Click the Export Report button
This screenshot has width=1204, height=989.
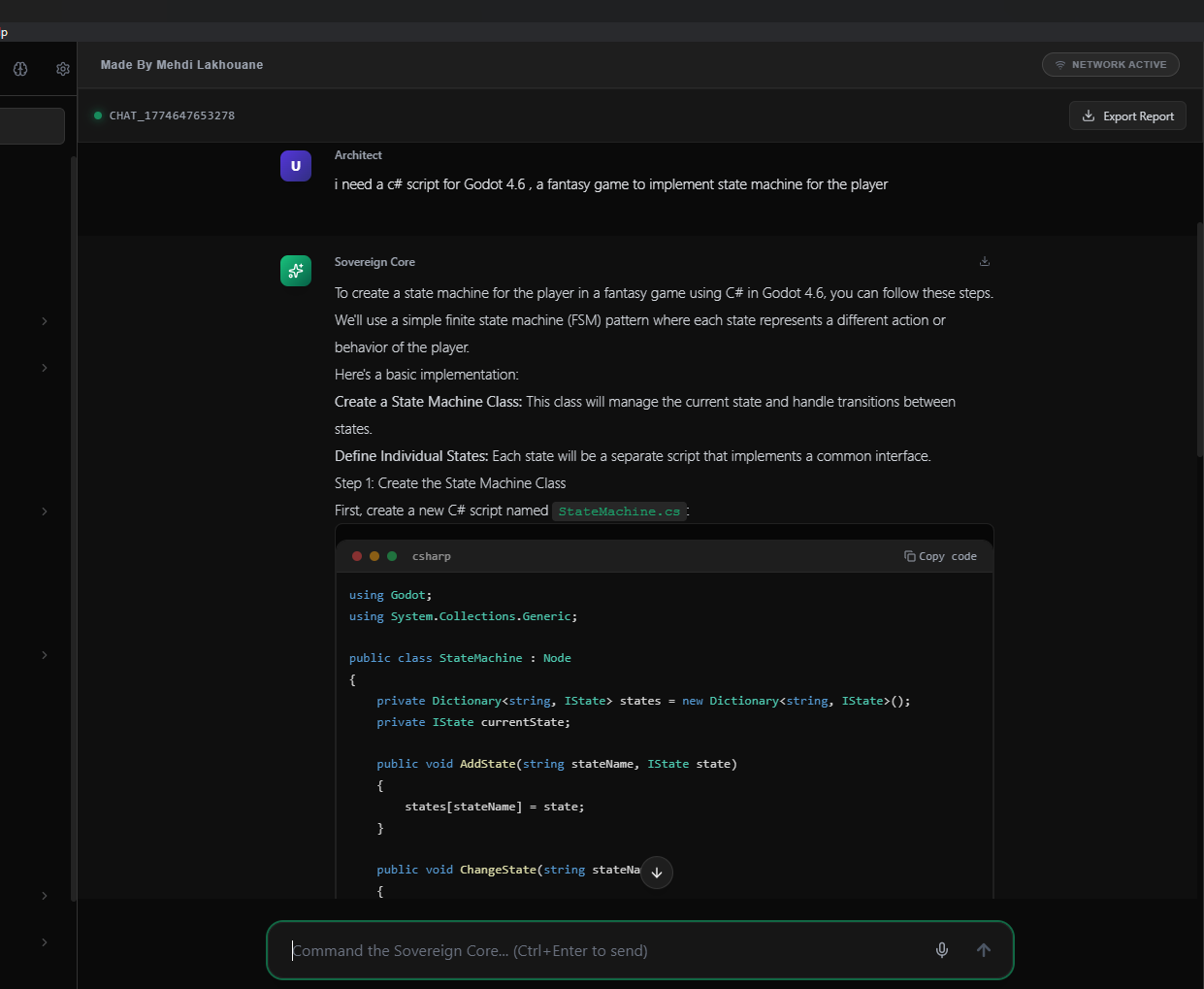[1127, 115]
